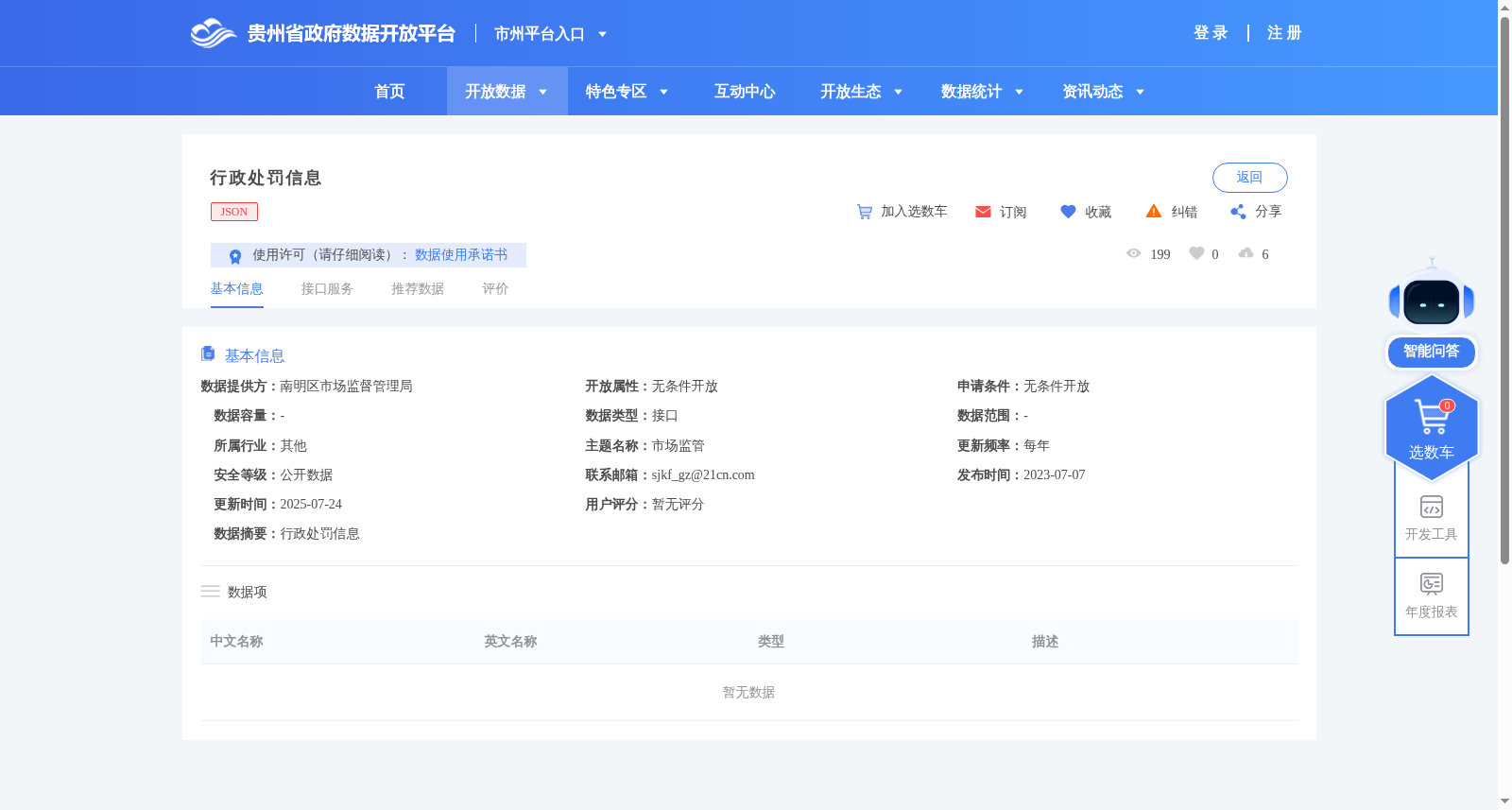Go to 首页 in the navigation bar
Image resolution: width=1512 pixels, height=810 pixels.
(389, 92)
